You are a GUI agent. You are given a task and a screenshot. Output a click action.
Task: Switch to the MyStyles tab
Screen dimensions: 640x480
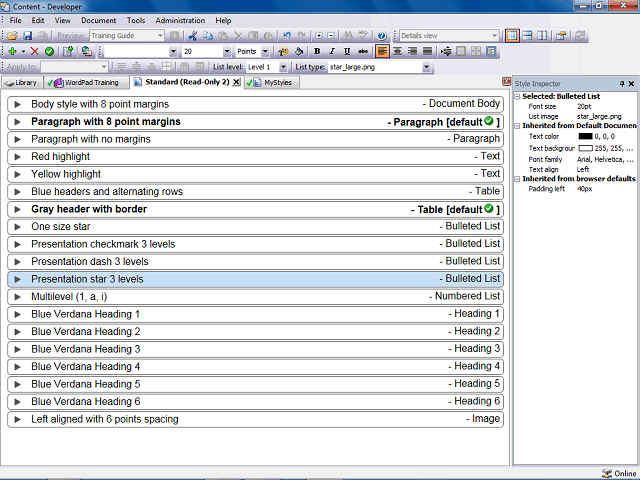coord(271,82)
